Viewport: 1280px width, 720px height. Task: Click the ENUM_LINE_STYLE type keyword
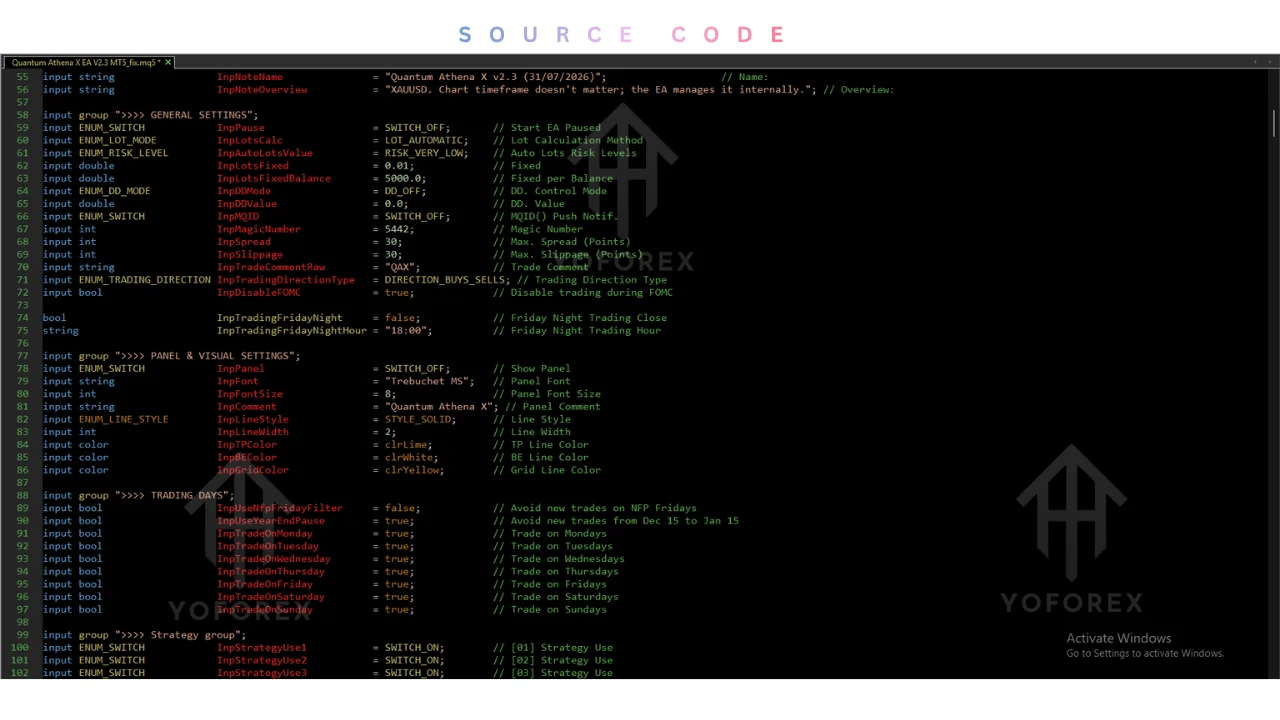[x=124, y=420]
